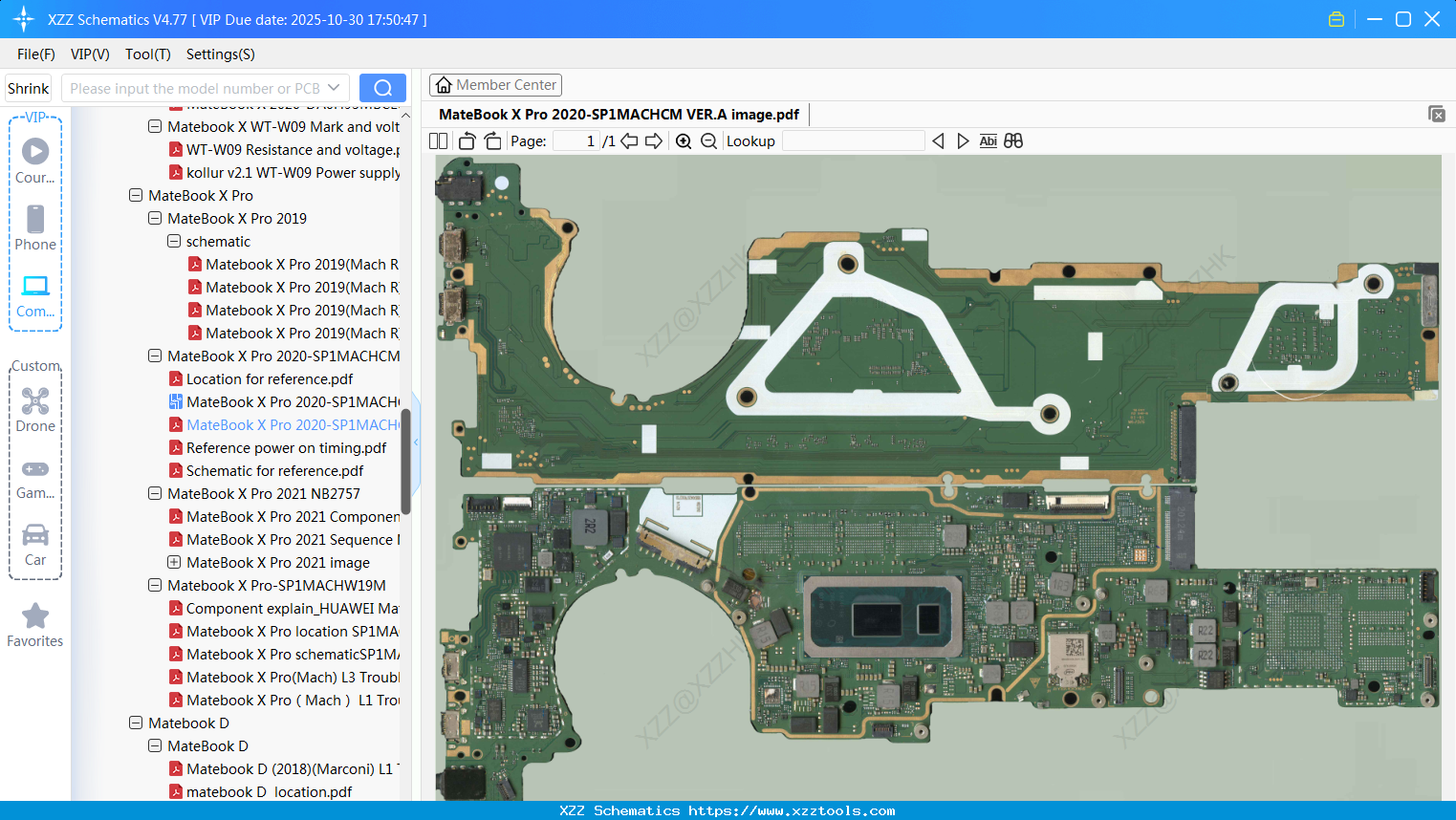Screen dimensions: 1456x820
Task: Collapse the schematic folder node
Action: pyautogui.click(x=174, y=241)
